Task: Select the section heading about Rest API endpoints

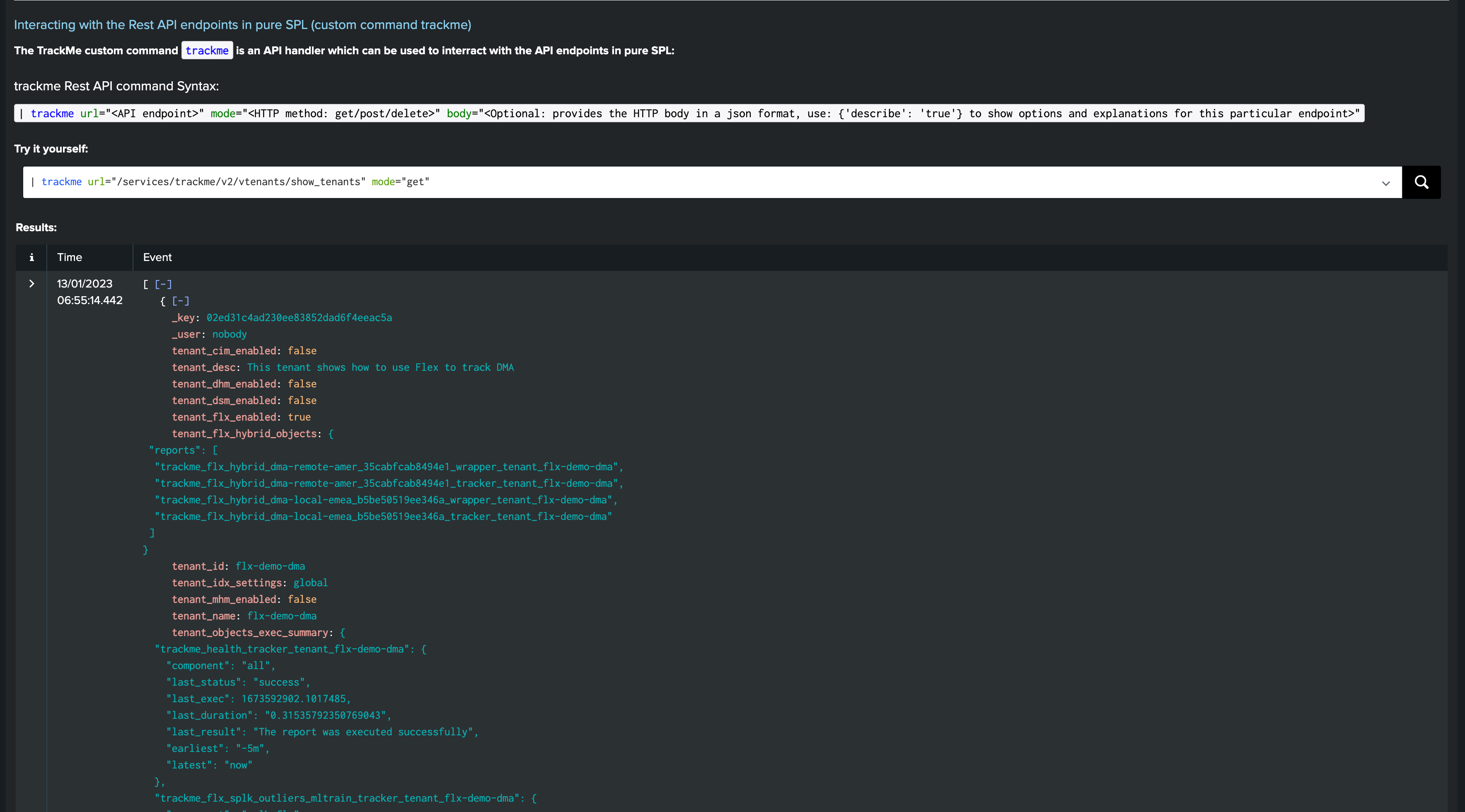Action: pos(242,25)
